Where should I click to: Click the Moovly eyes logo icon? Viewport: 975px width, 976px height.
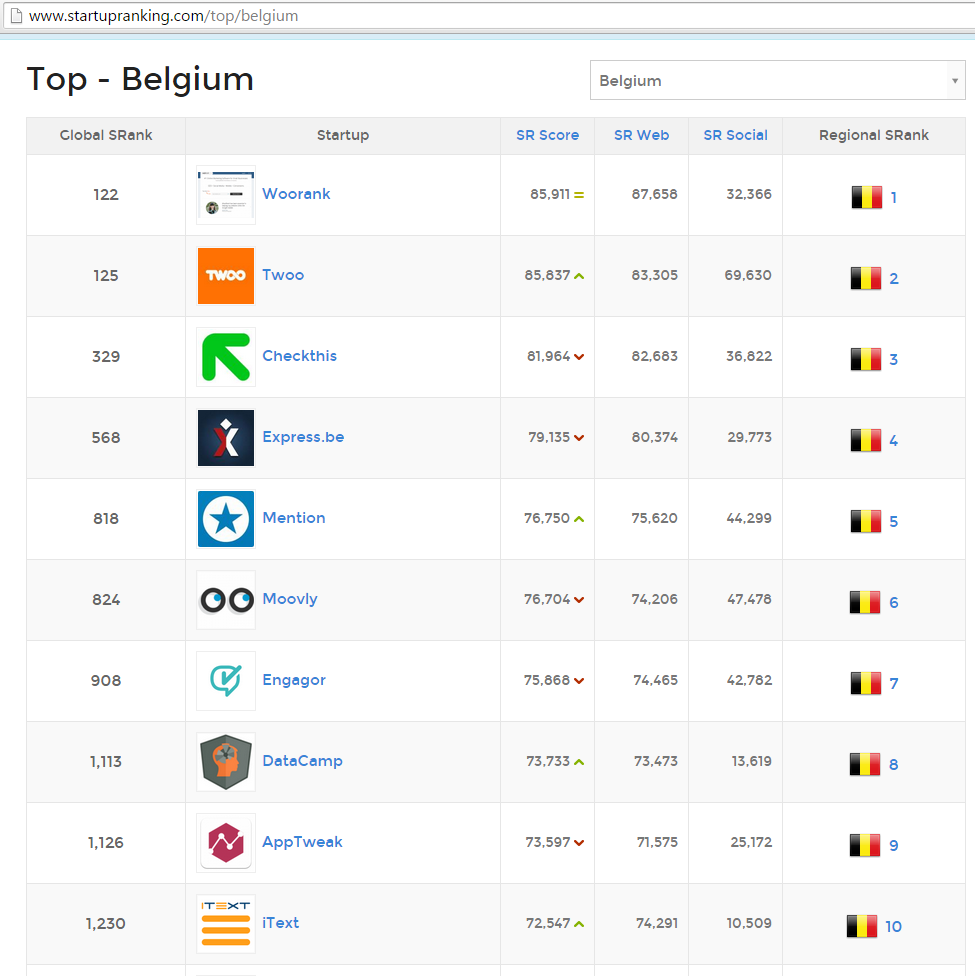pyautogui.click(x=226, y=600)
